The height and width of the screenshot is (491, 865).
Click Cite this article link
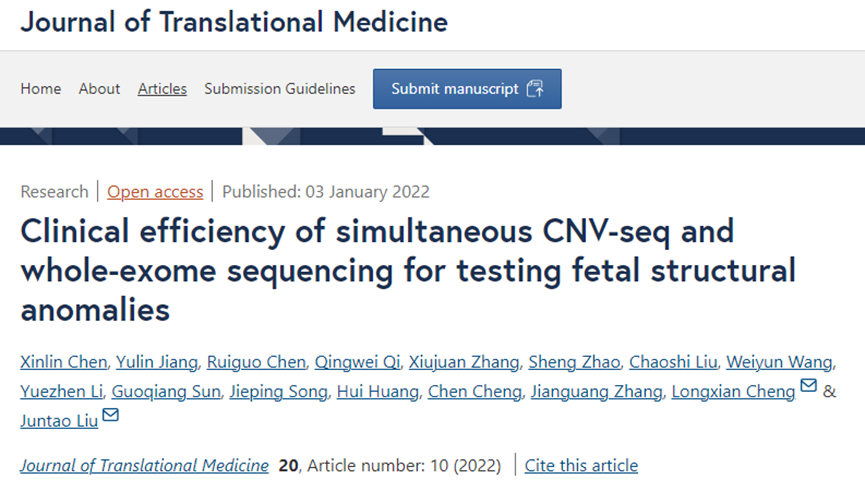click(581, 465)
